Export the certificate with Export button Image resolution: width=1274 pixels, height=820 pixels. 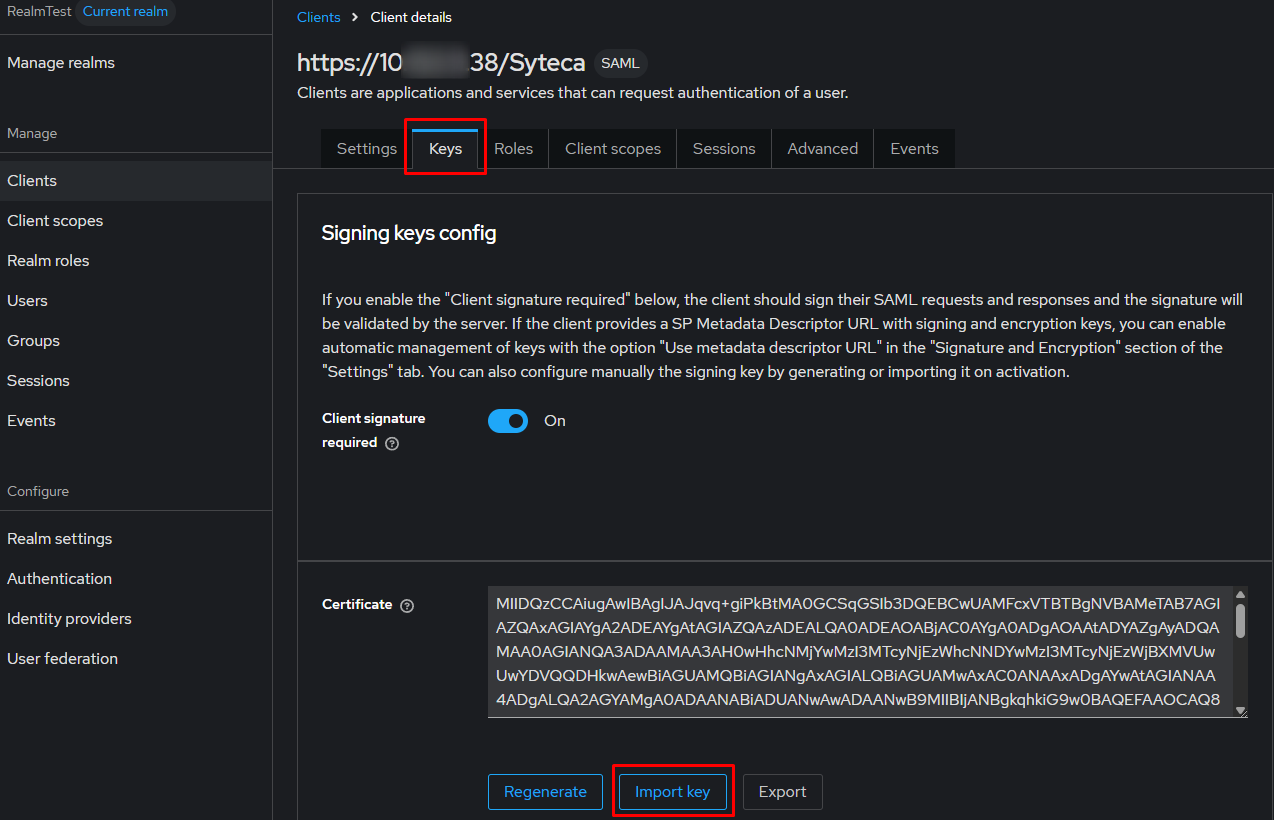[782, 792]
